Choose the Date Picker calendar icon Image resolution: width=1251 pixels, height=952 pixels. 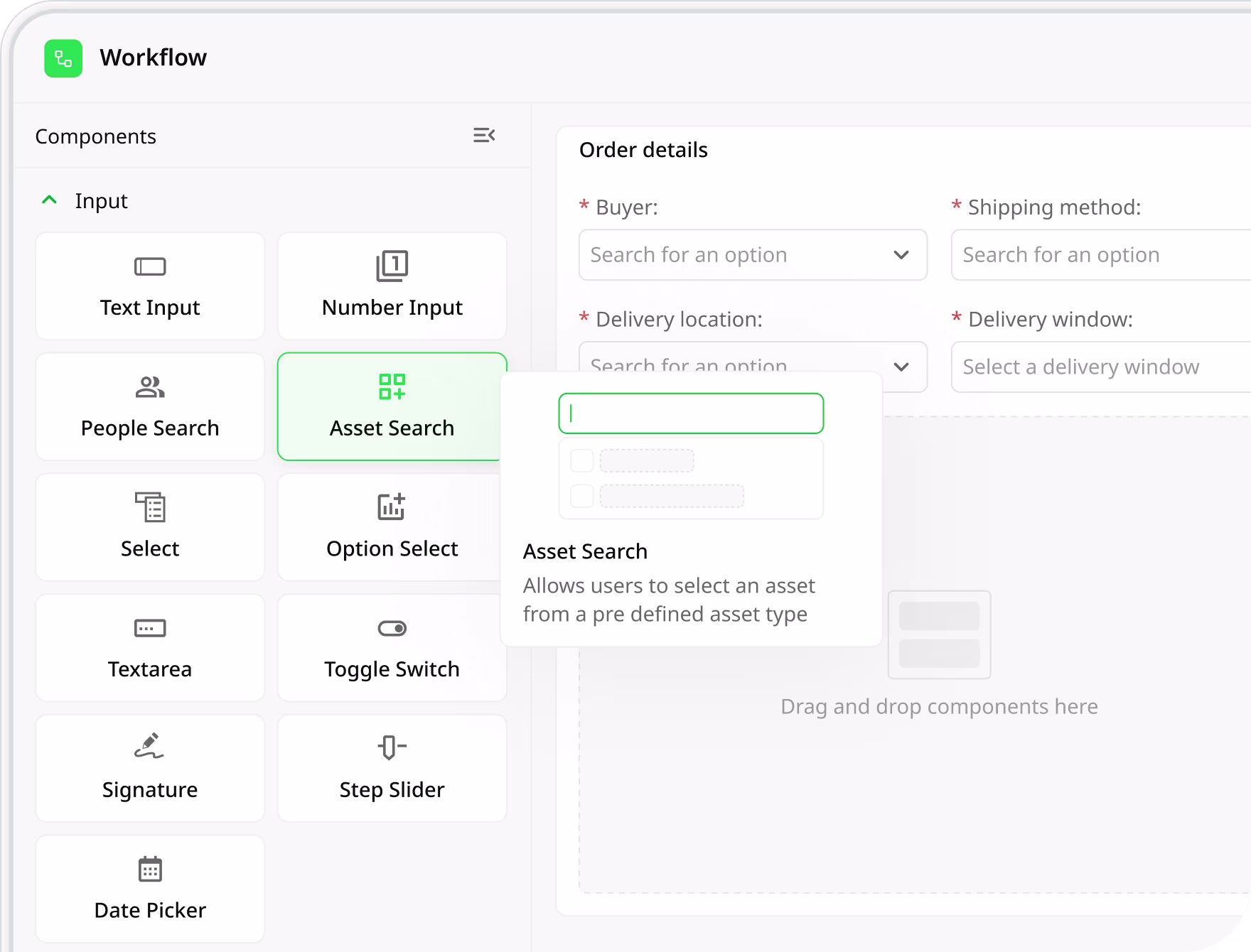point(150,869)
